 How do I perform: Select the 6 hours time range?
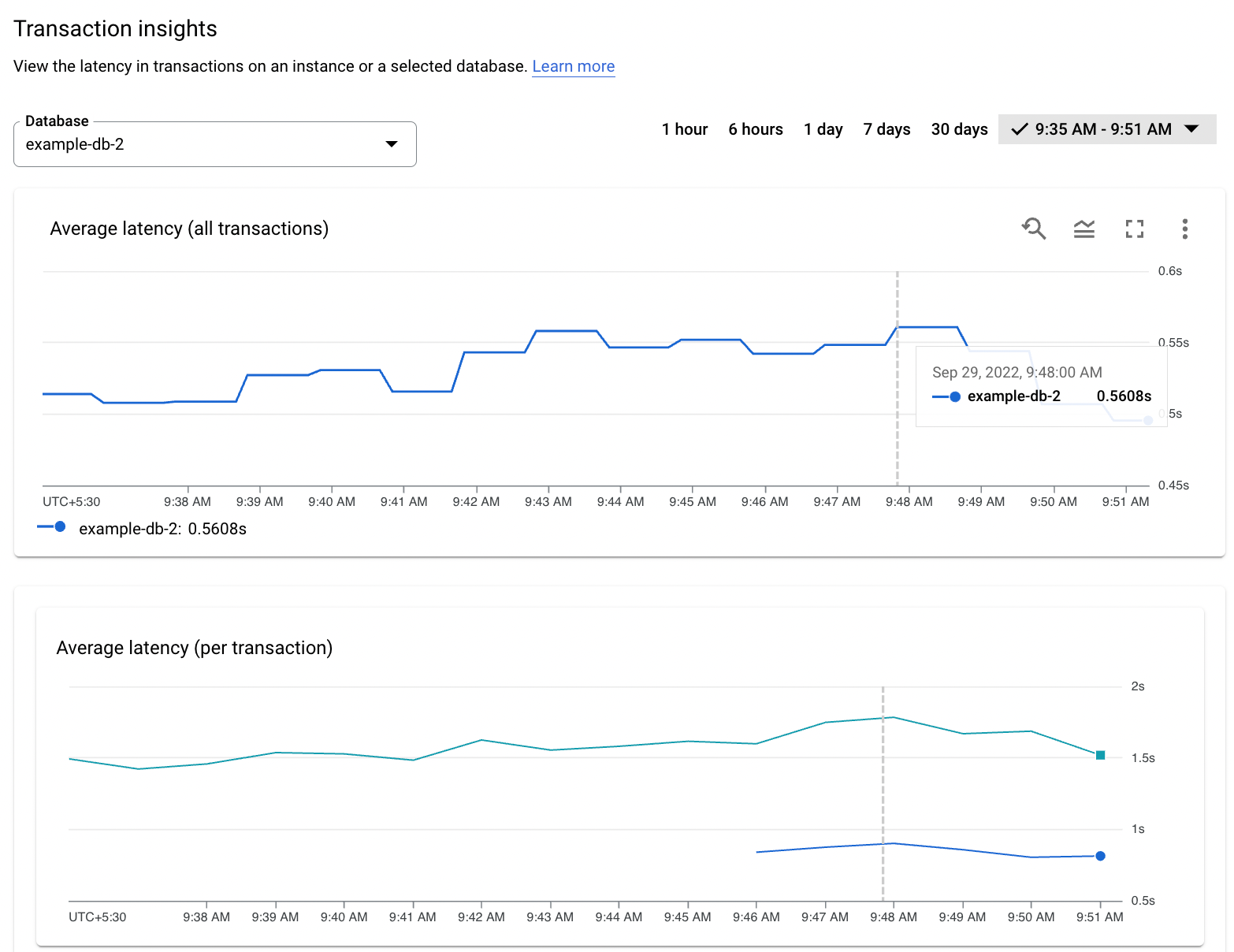tap(755, 129)
